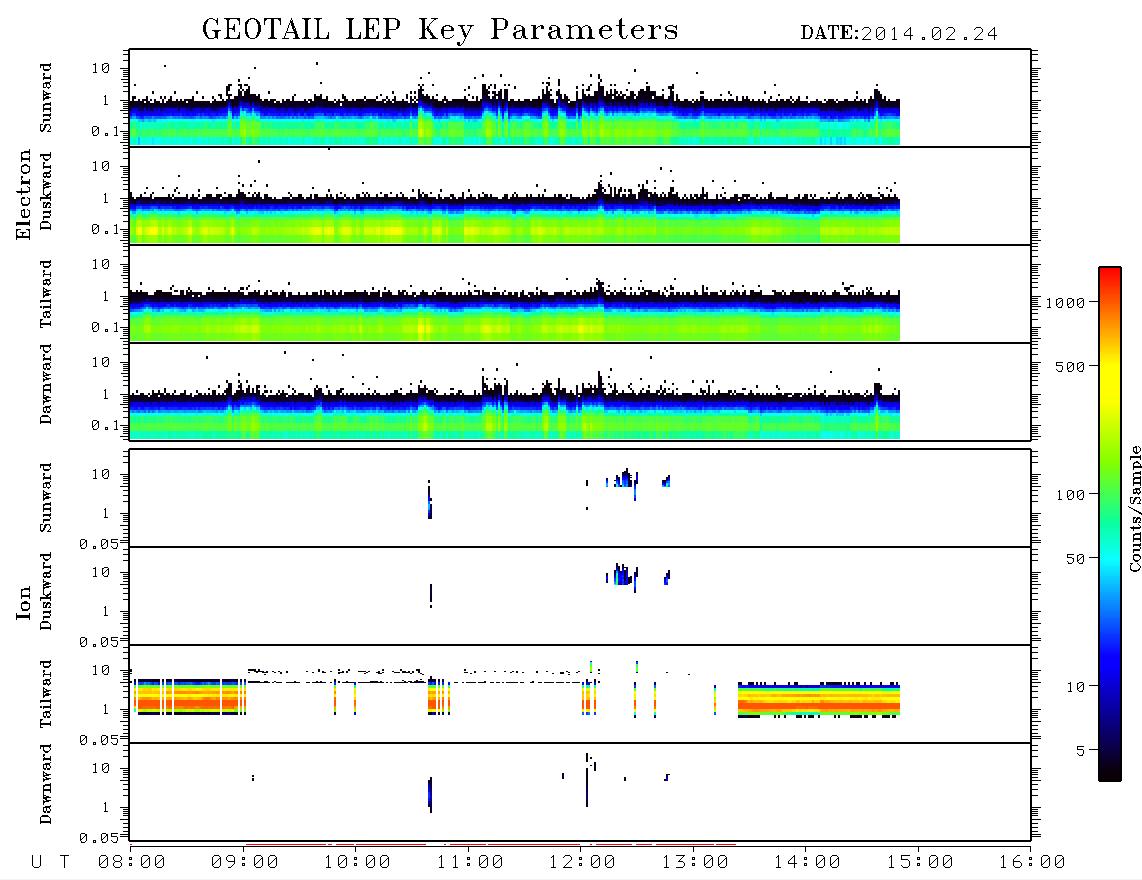1142x880 pixels.
Task: Click the 15:00 time tick label
Action: [x=920, y=862]
